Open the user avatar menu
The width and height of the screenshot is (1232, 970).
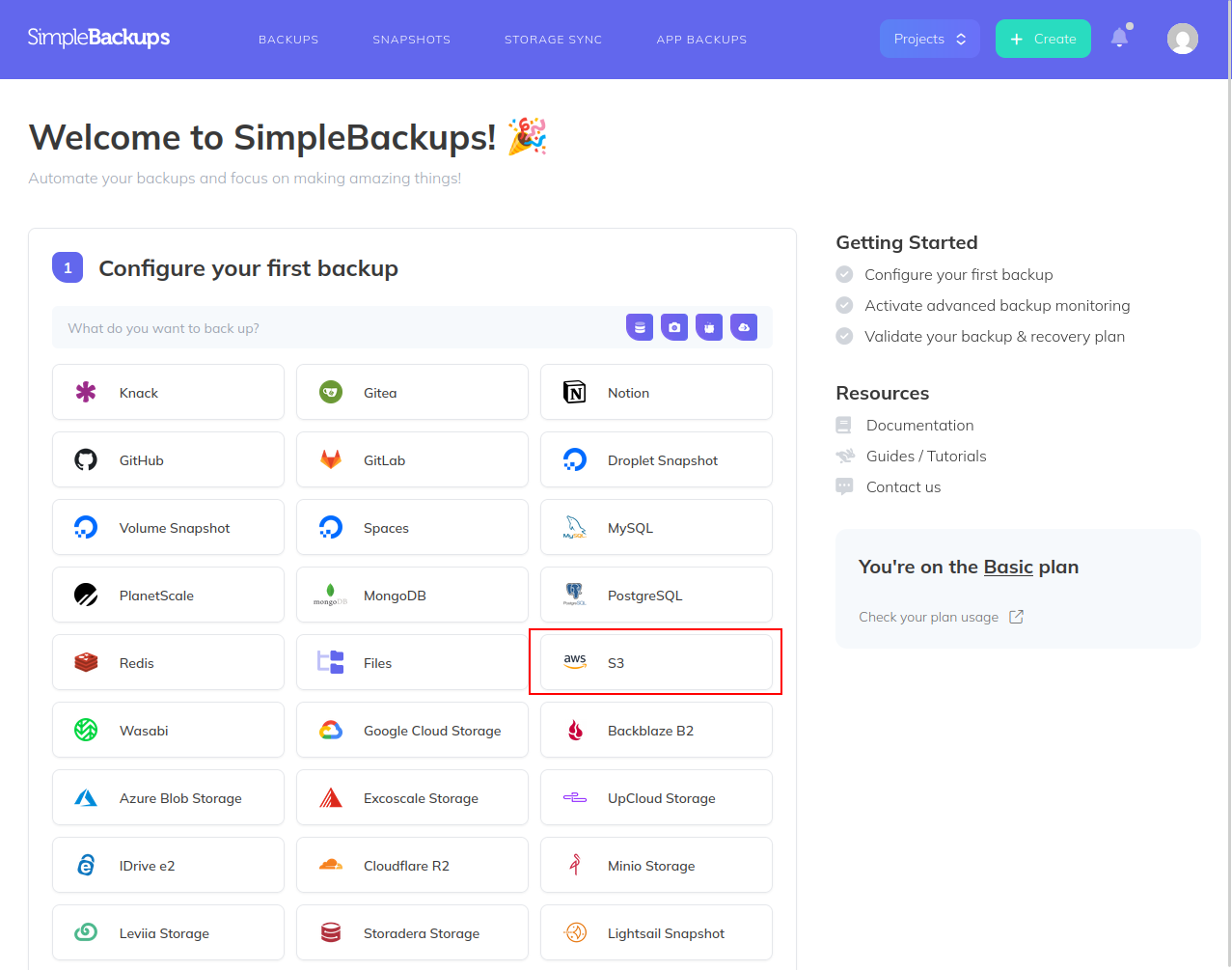pyautogui.click(x=1183, y=39)
